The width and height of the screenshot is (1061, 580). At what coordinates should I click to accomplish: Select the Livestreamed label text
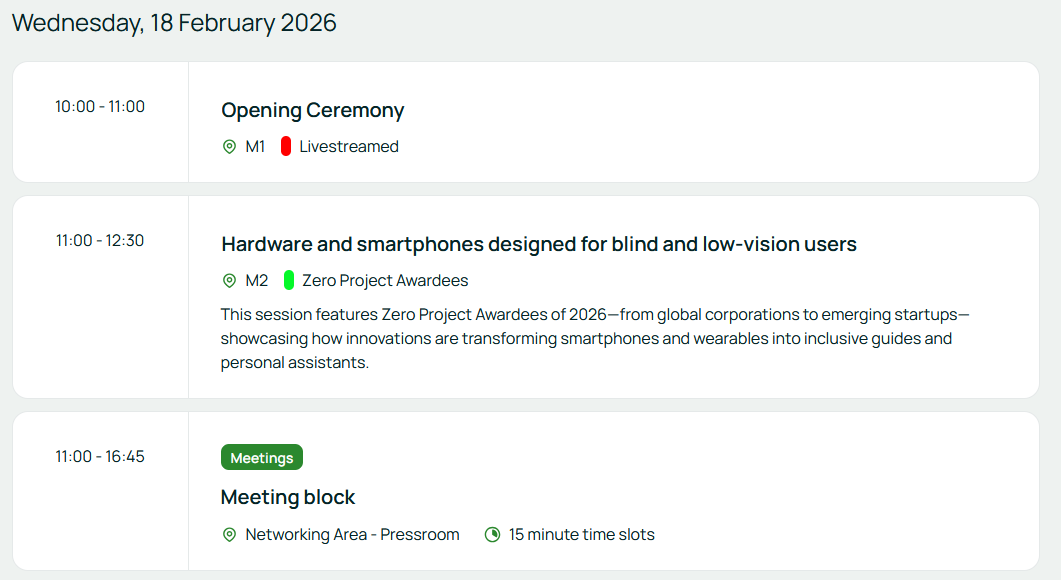pyautogui.click(x=349, y=147)
